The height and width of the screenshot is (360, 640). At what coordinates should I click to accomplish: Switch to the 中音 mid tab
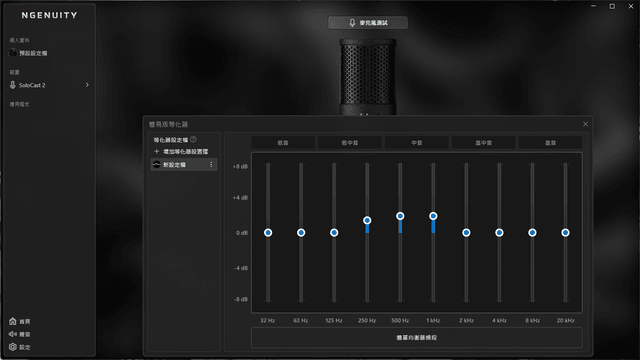417,143
